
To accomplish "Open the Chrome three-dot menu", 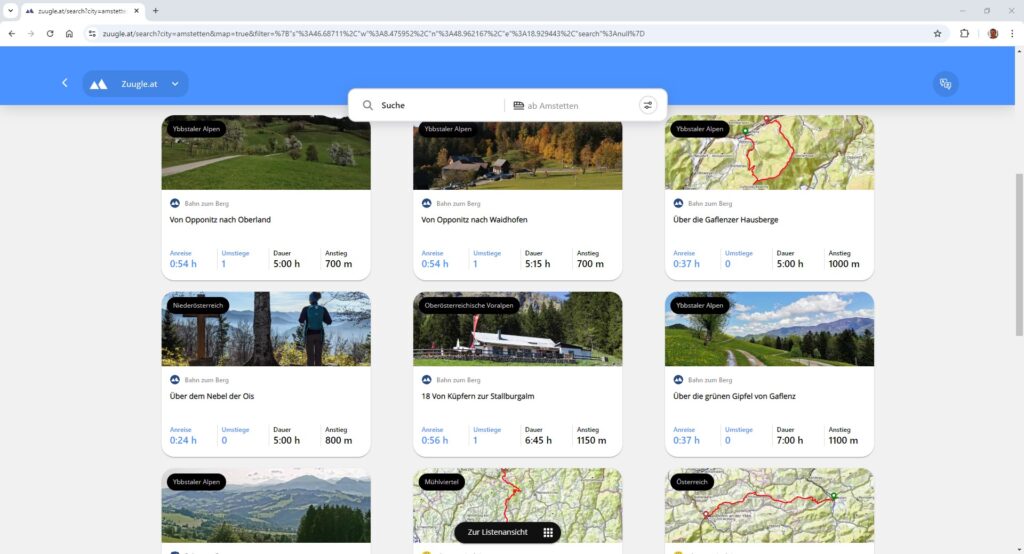I will pyautogui.click(x=1012, y=33).
